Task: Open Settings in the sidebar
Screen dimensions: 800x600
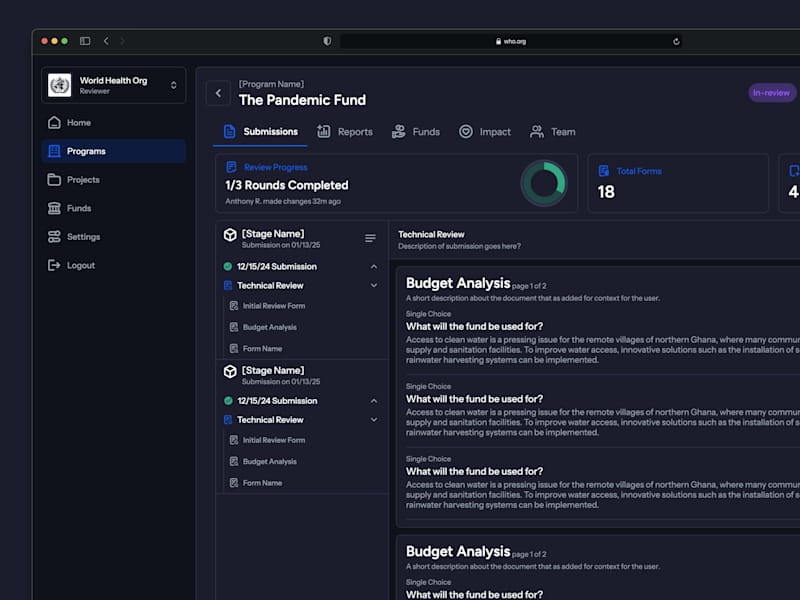Action: (114, 237)
